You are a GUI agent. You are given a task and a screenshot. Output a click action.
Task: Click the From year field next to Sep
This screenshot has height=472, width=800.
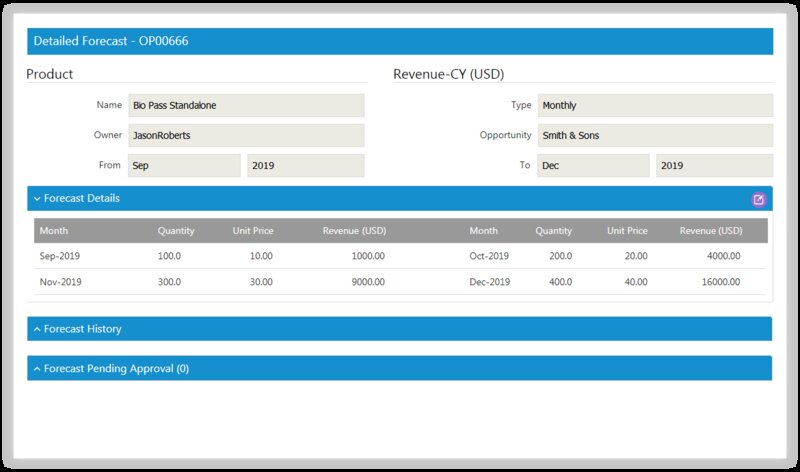coord(305,165)
